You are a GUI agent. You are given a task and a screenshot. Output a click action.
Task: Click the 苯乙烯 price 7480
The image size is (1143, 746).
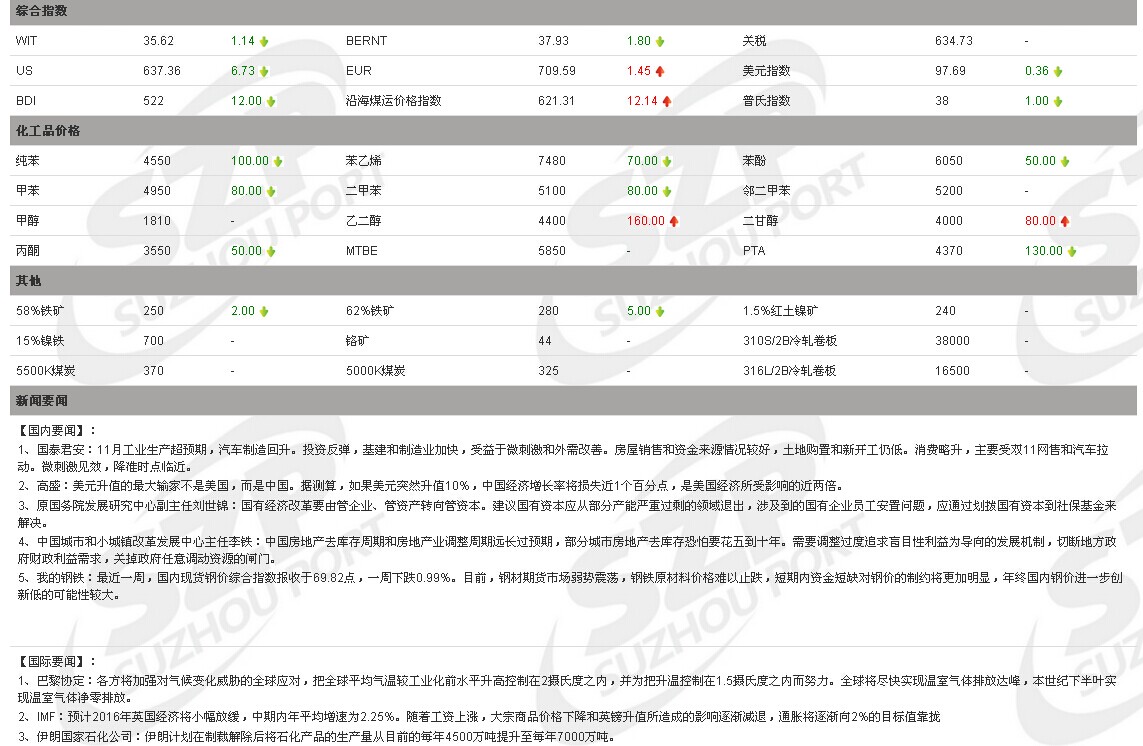pos(552,160)
